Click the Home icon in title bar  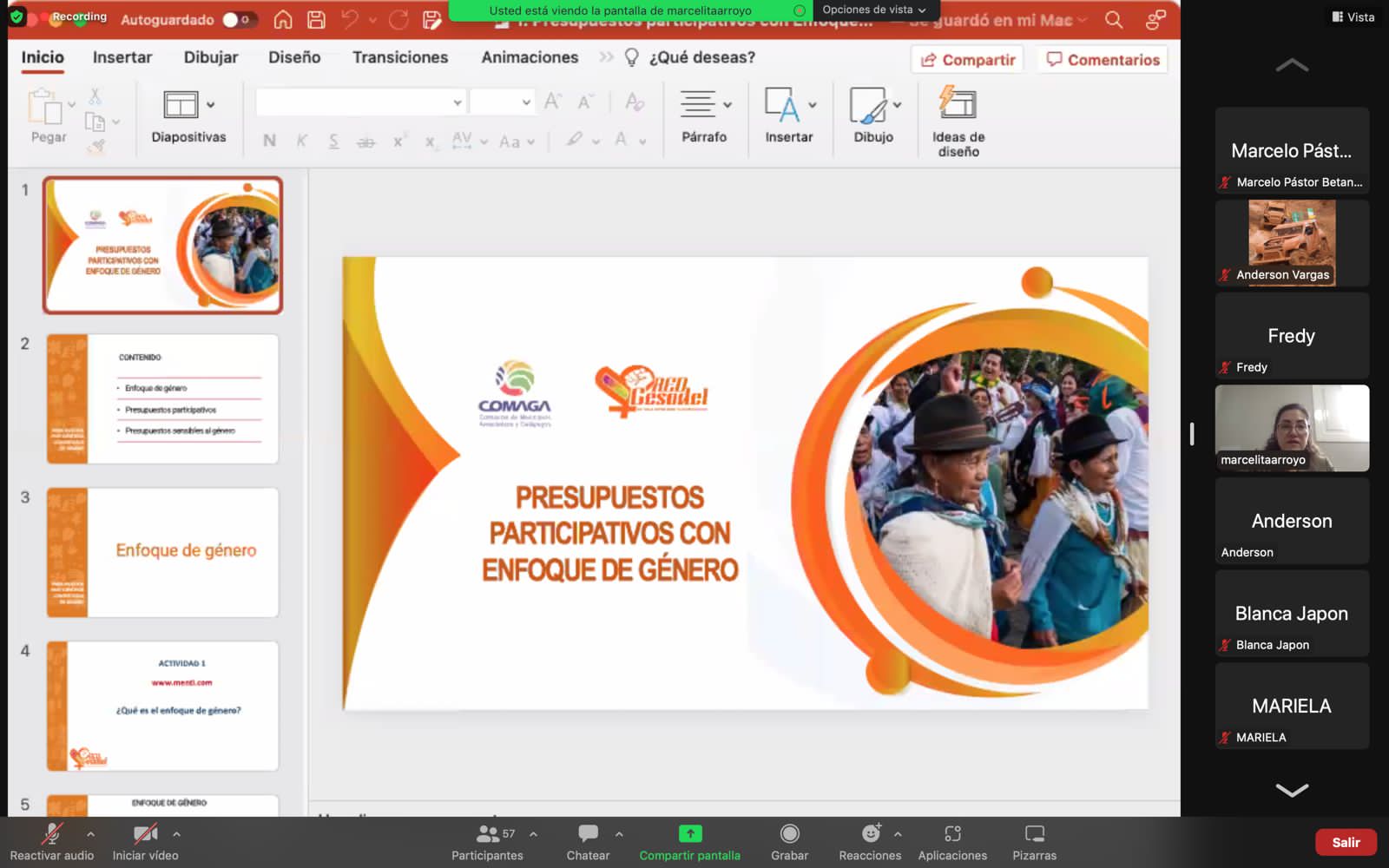[283, 19]
